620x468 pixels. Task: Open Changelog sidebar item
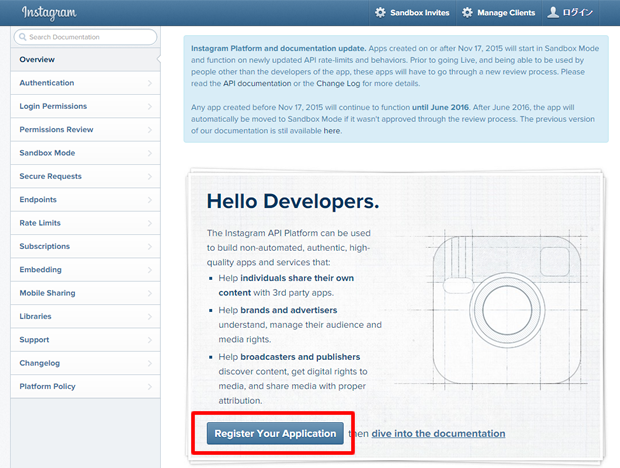[85, 363]
